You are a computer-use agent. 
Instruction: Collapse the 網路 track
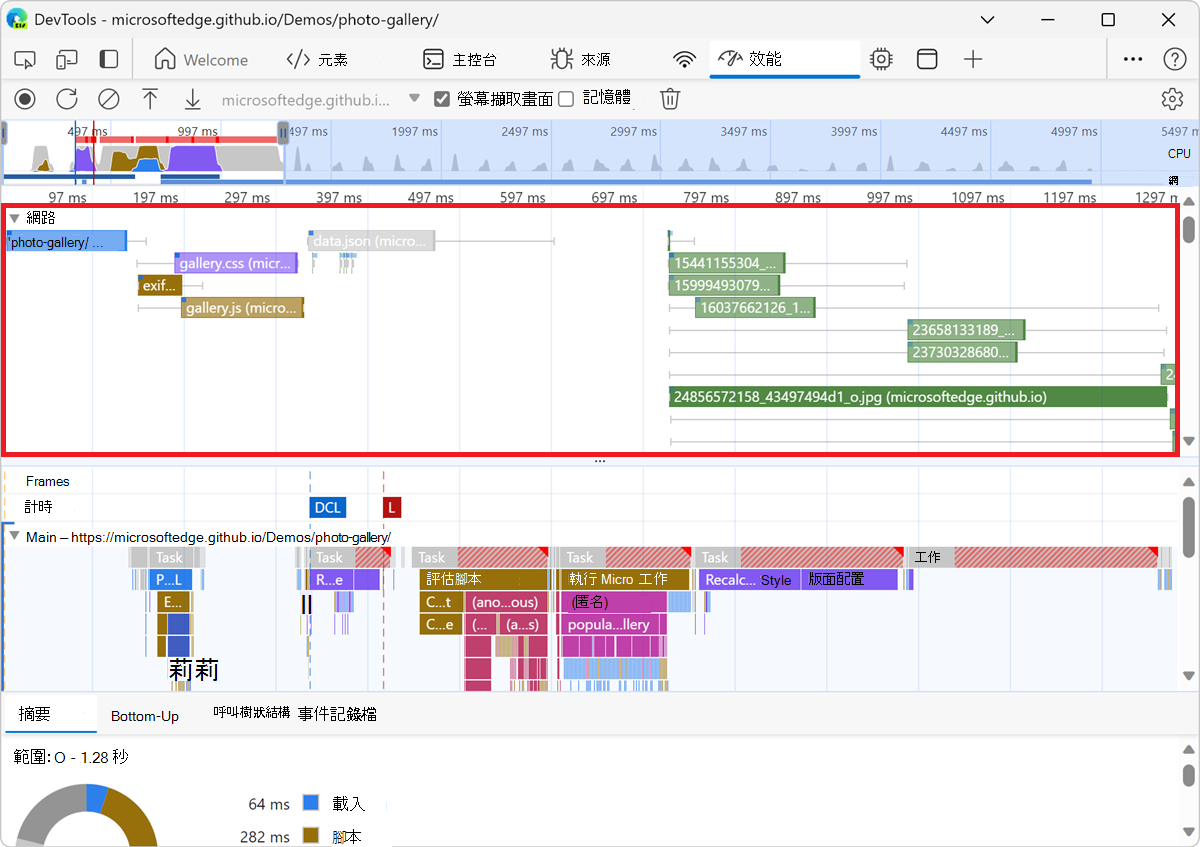click(x=15, y=217)
